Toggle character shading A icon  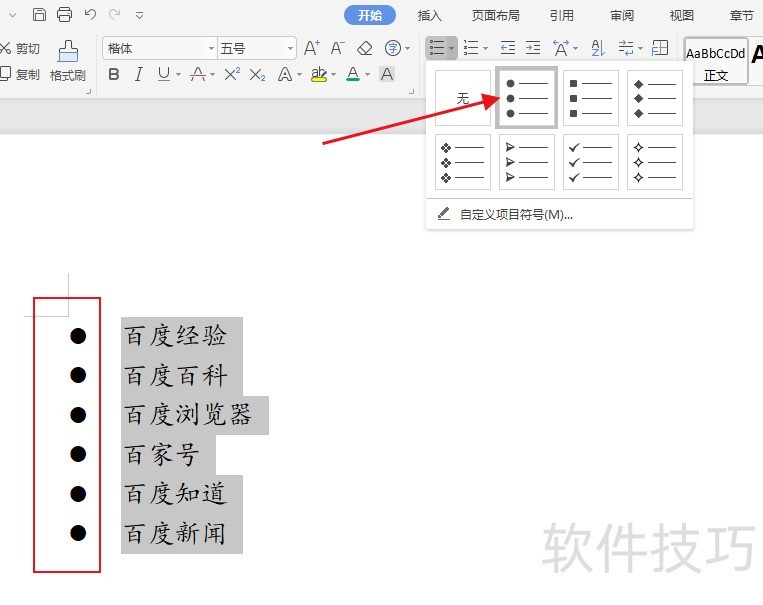click(387, 74)
